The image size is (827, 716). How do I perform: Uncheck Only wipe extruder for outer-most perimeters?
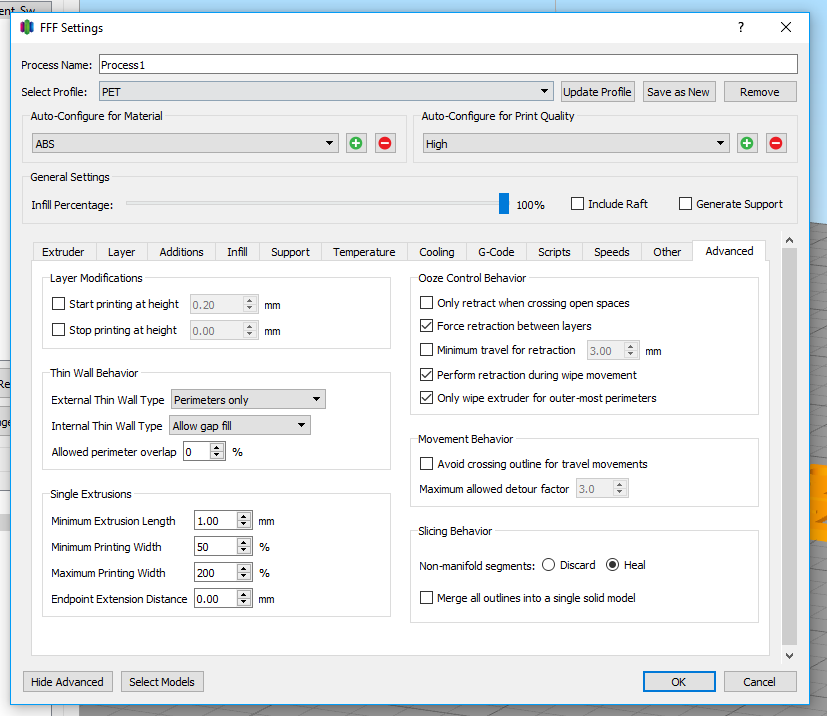click(426, 398)
